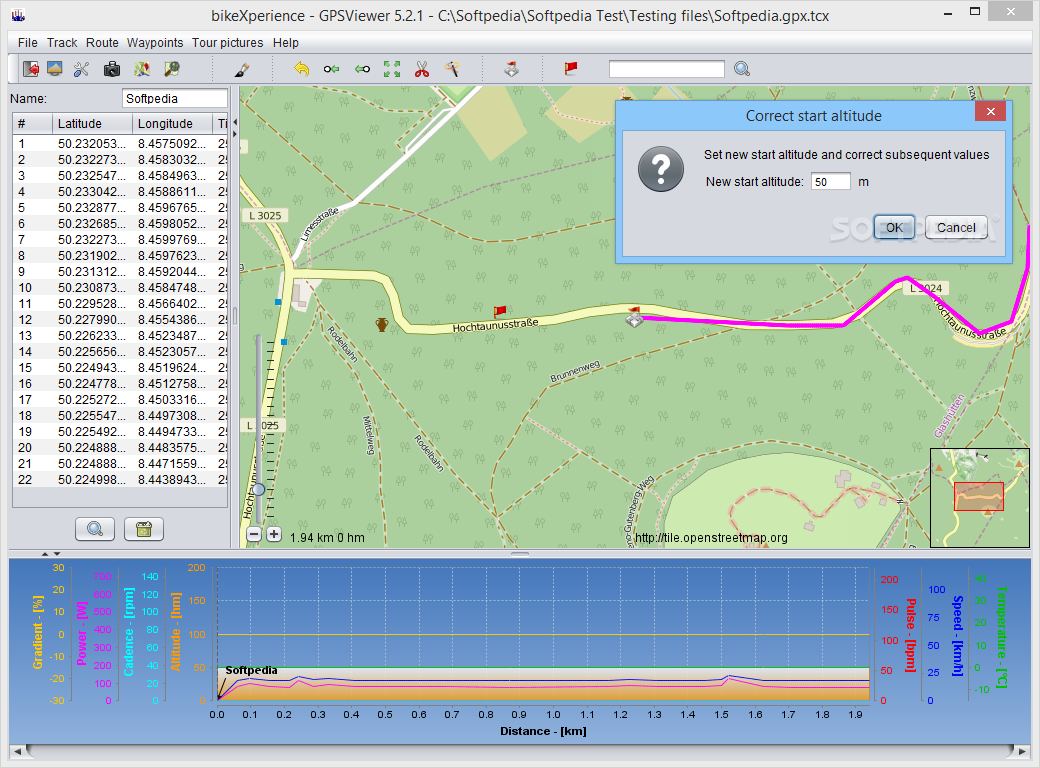Click the green arrow pointing at circle icon
The width and height of the screenshot is (1040, 768).
pos(362,69)
